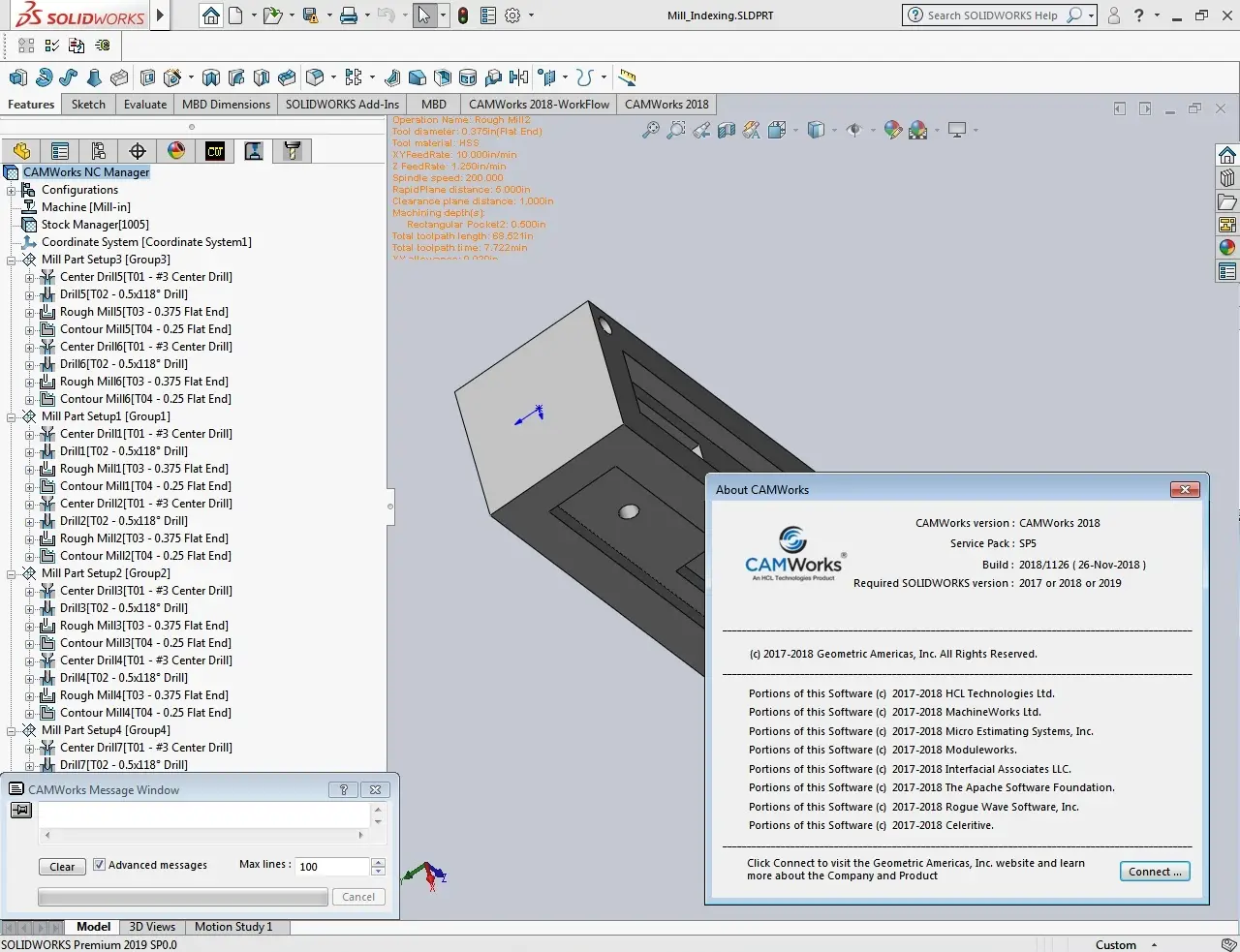This screenshot has height=952, width=1240.
Task: Expand the Rough Mill5 operation node
Action: 29,312
